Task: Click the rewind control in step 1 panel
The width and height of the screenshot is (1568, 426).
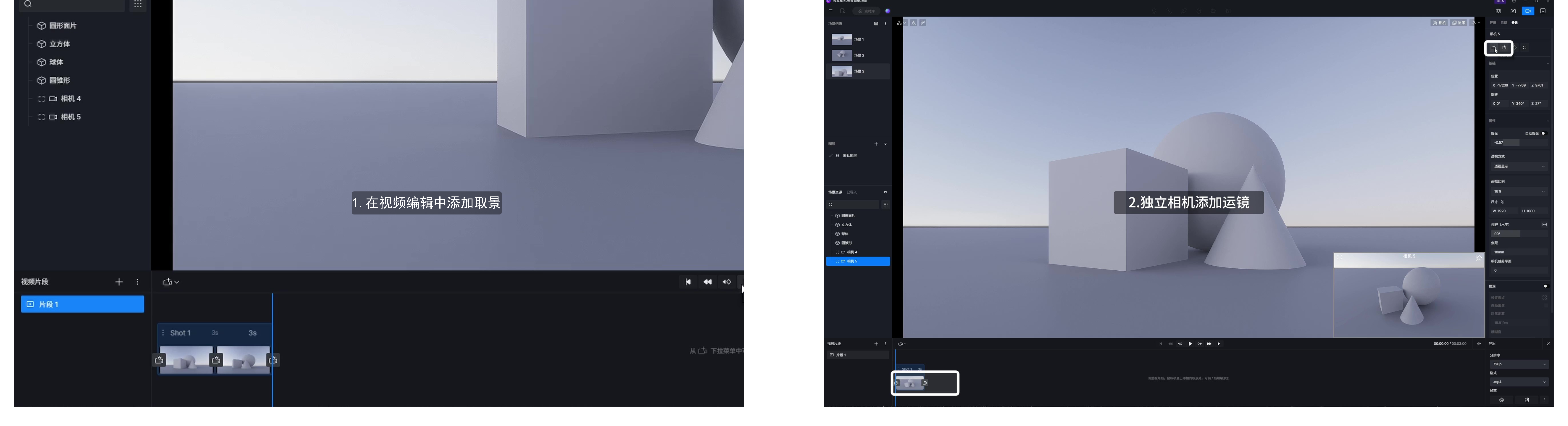Action: coord(707,282)
